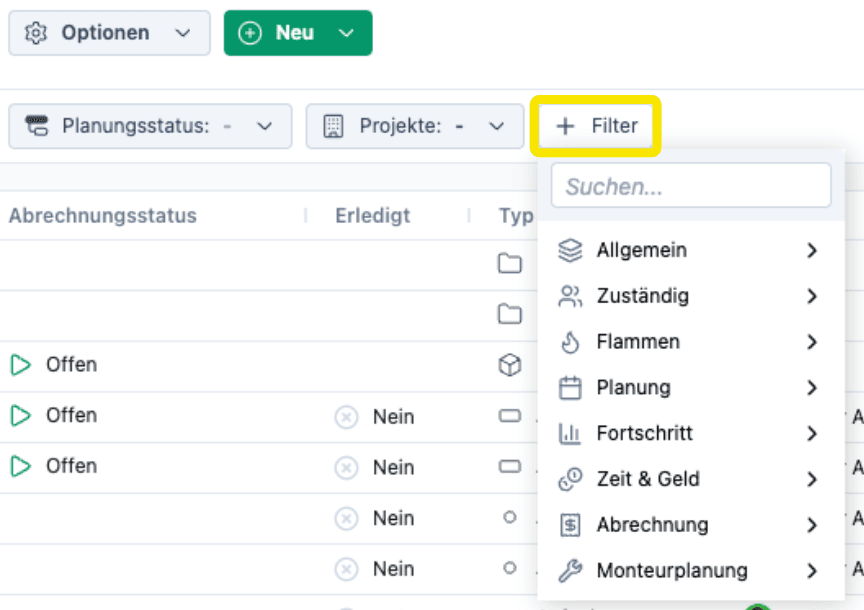Open the Flammen filter category
Viewport: 864px width, 610px height.
tap(690, 342)
